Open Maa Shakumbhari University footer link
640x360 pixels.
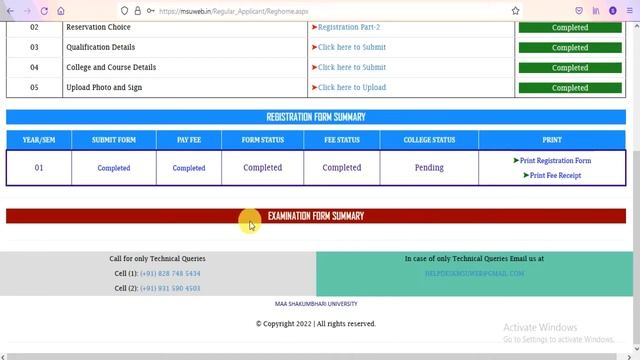[316, 304]
